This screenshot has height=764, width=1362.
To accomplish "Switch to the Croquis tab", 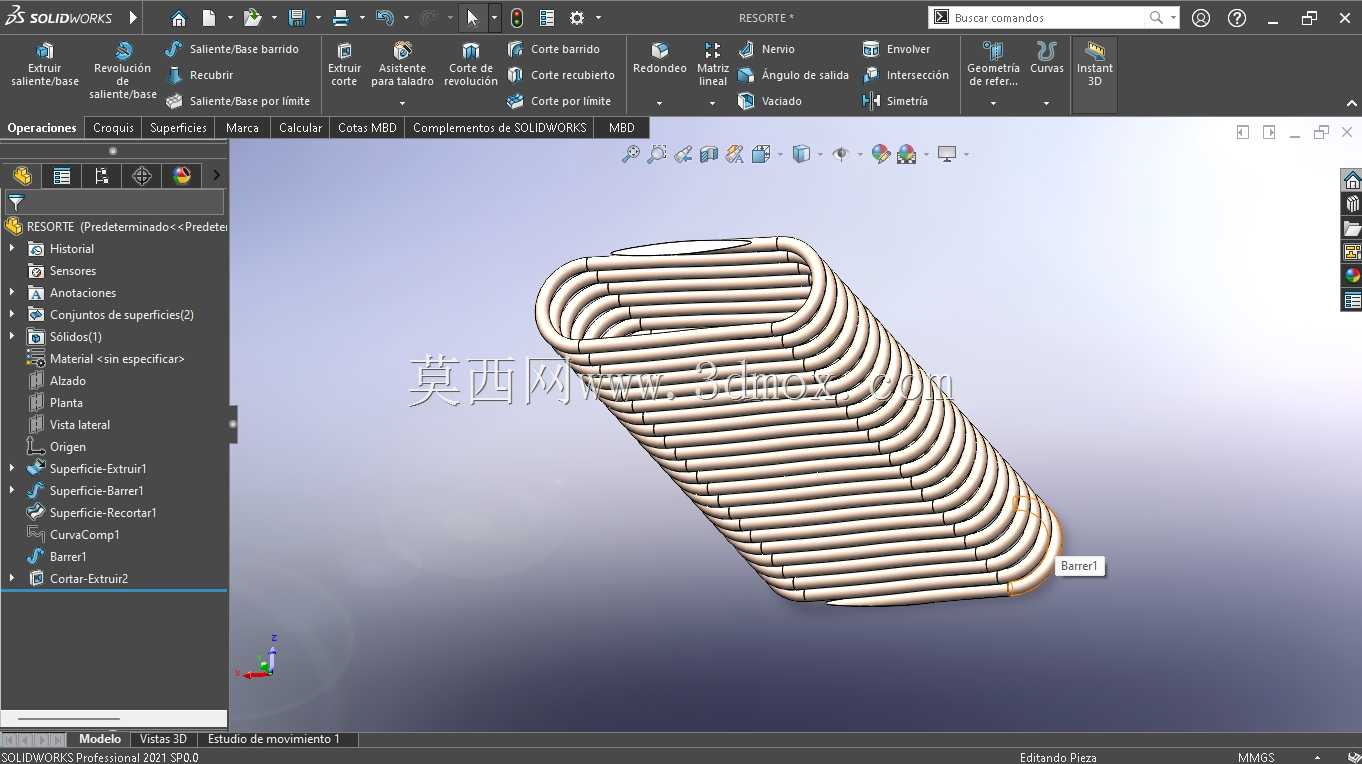I will pos(113,127).
